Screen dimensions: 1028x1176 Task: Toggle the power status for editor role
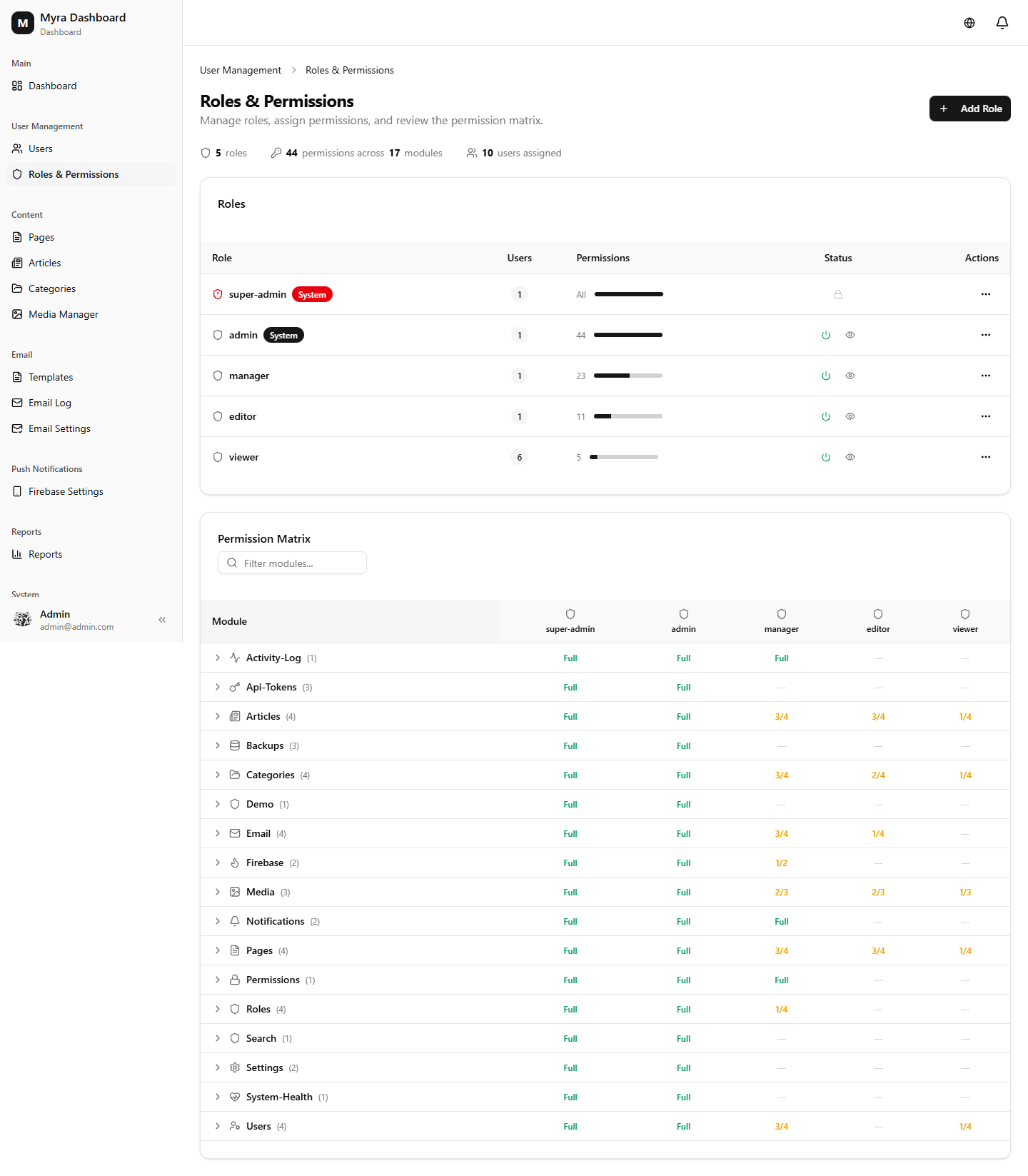[x=826, y=416]
